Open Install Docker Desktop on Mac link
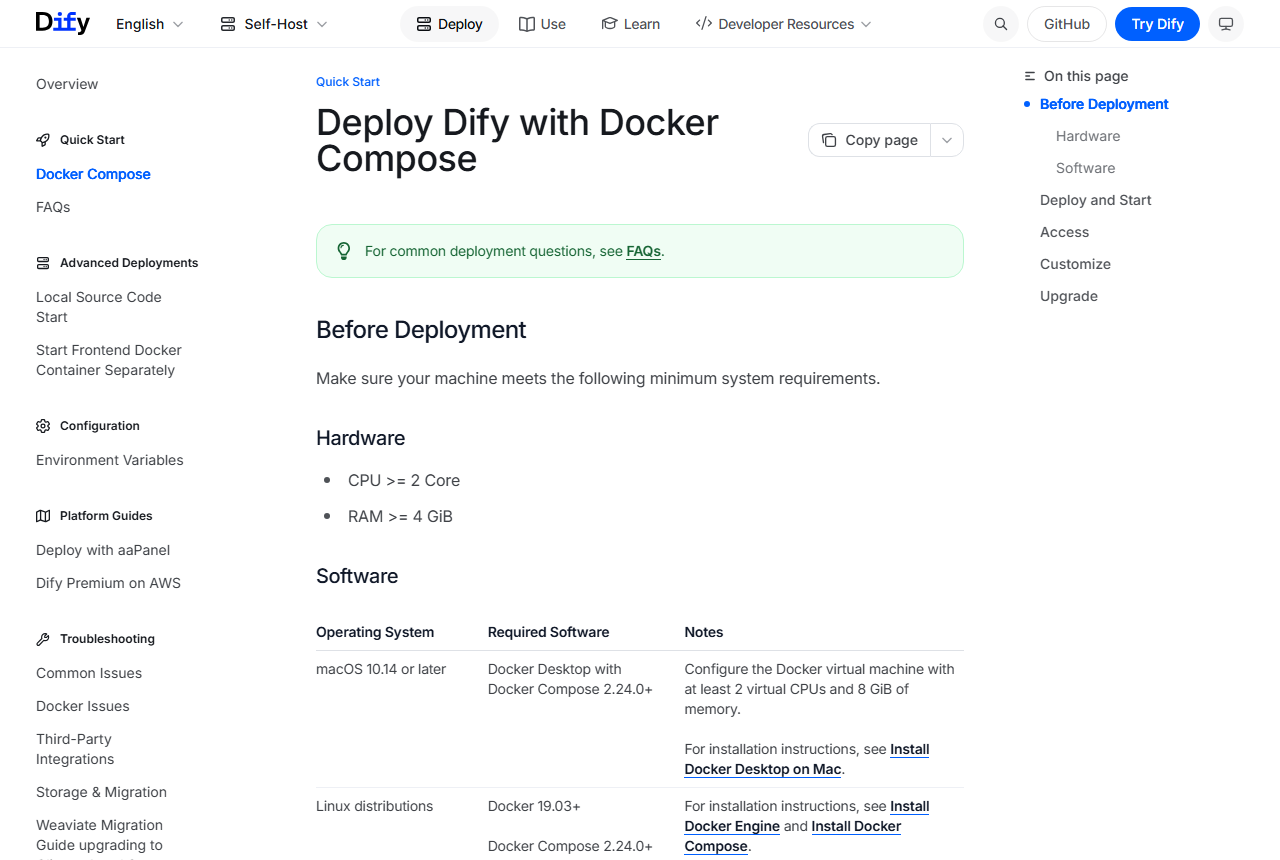 tap(807, 759)
